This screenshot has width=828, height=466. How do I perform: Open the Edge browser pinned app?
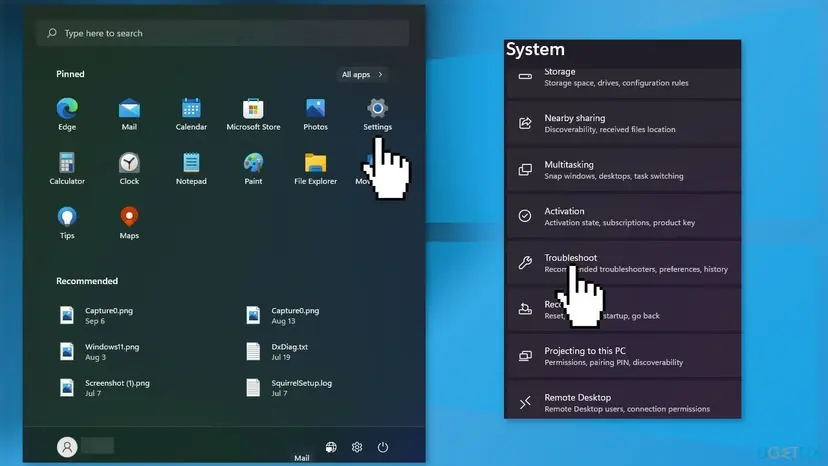pyautogui.click(x=67, y=114)
